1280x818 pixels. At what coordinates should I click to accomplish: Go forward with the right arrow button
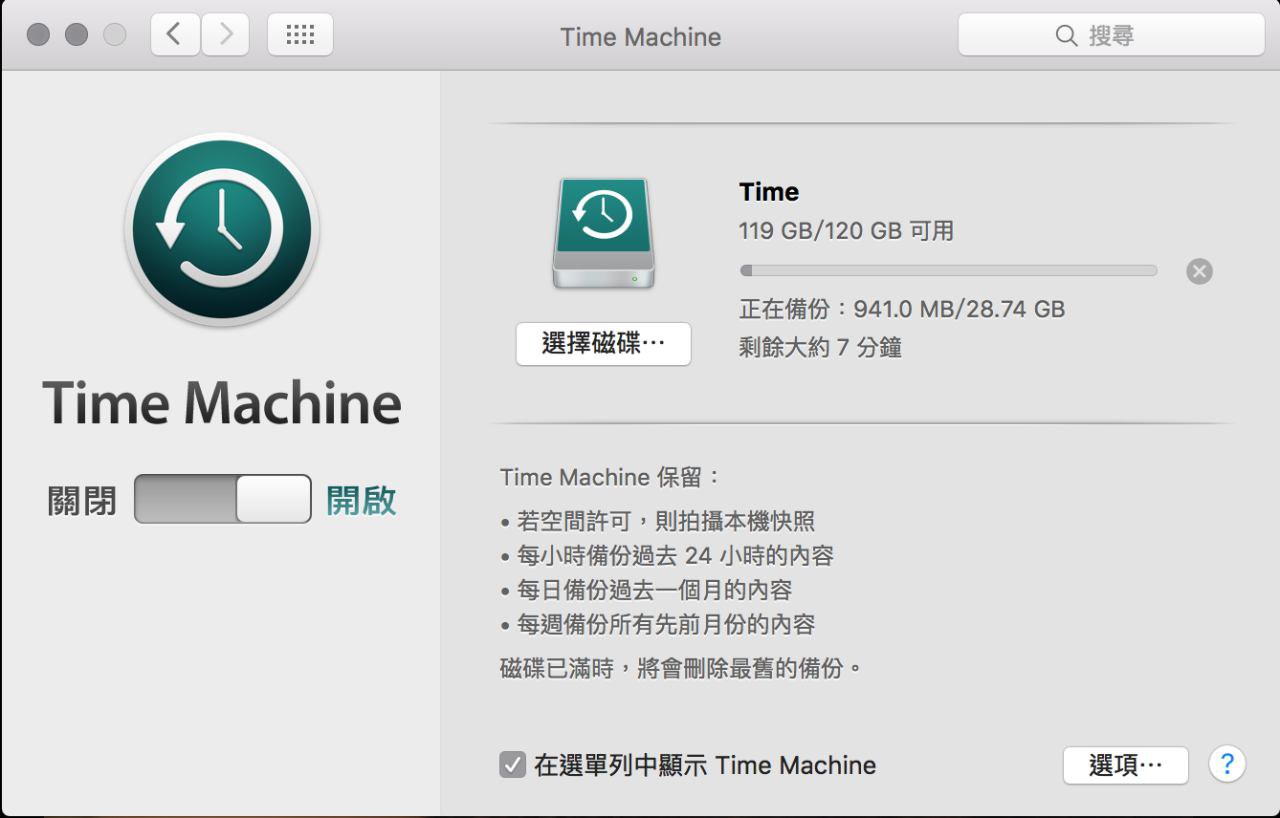[225, 35]
